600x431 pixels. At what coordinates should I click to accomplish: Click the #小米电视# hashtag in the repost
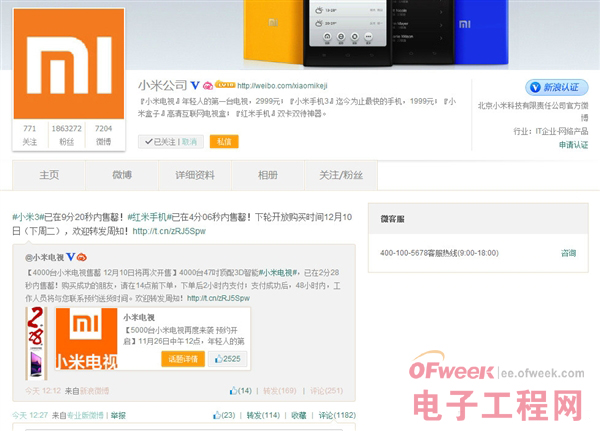279,273
